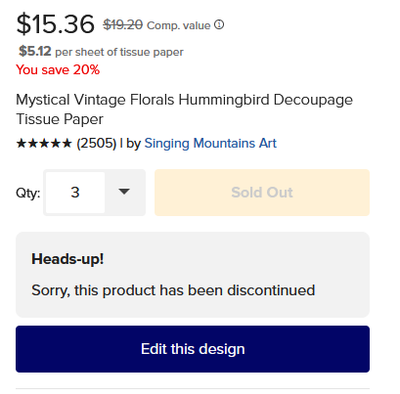Click the Comp. value info icon
The image size is (400, 394).
pyautogui.click(x=219, y=25)
